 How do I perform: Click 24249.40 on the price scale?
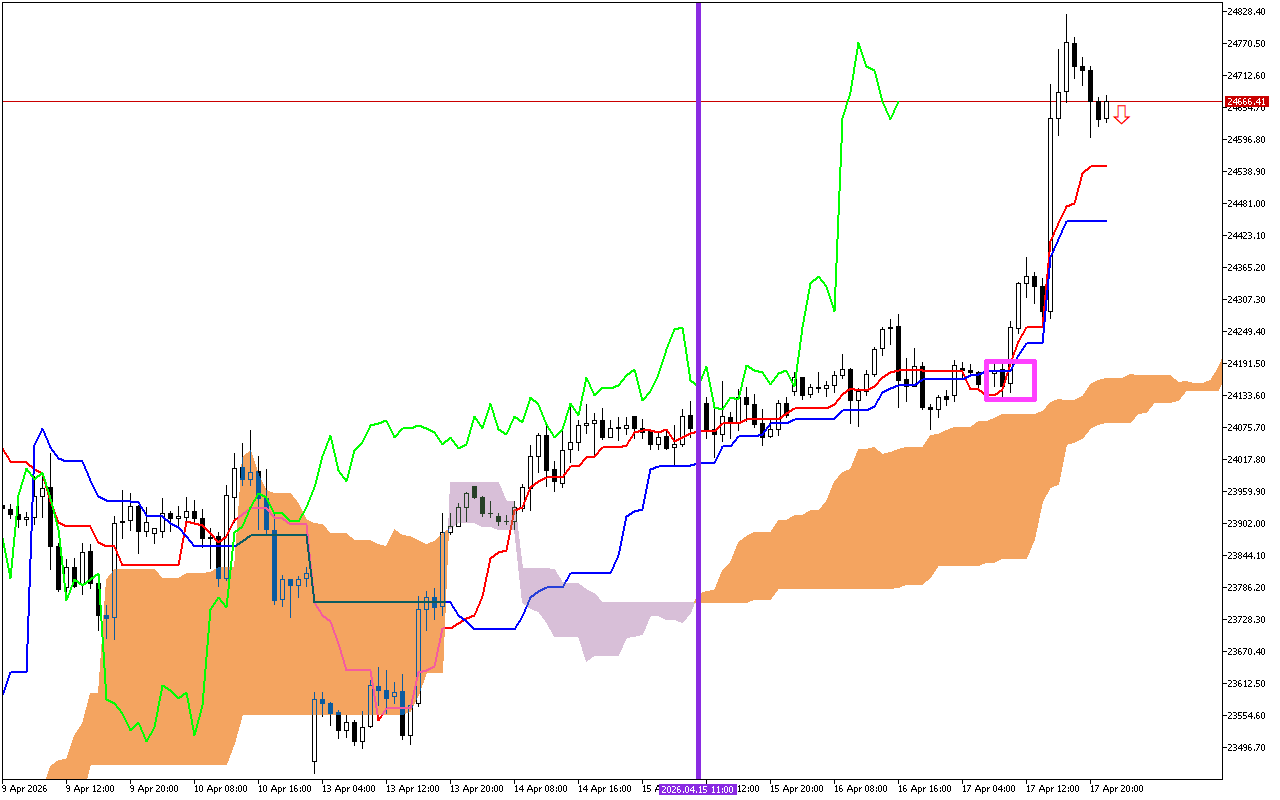pyautogui.click(x=1247, y=332)
